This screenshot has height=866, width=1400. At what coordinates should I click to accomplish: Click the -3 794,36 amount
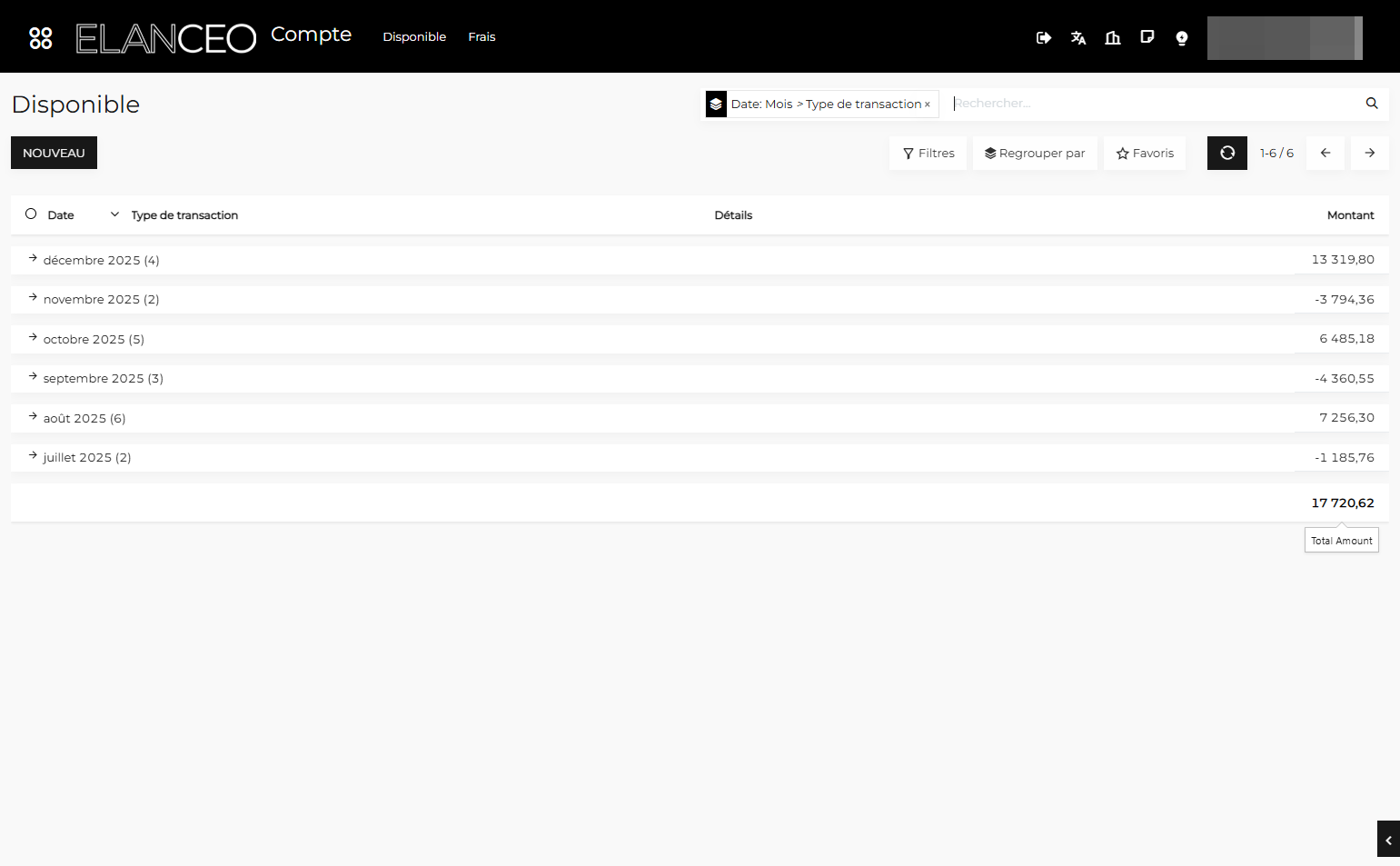tap(1345, 299)
